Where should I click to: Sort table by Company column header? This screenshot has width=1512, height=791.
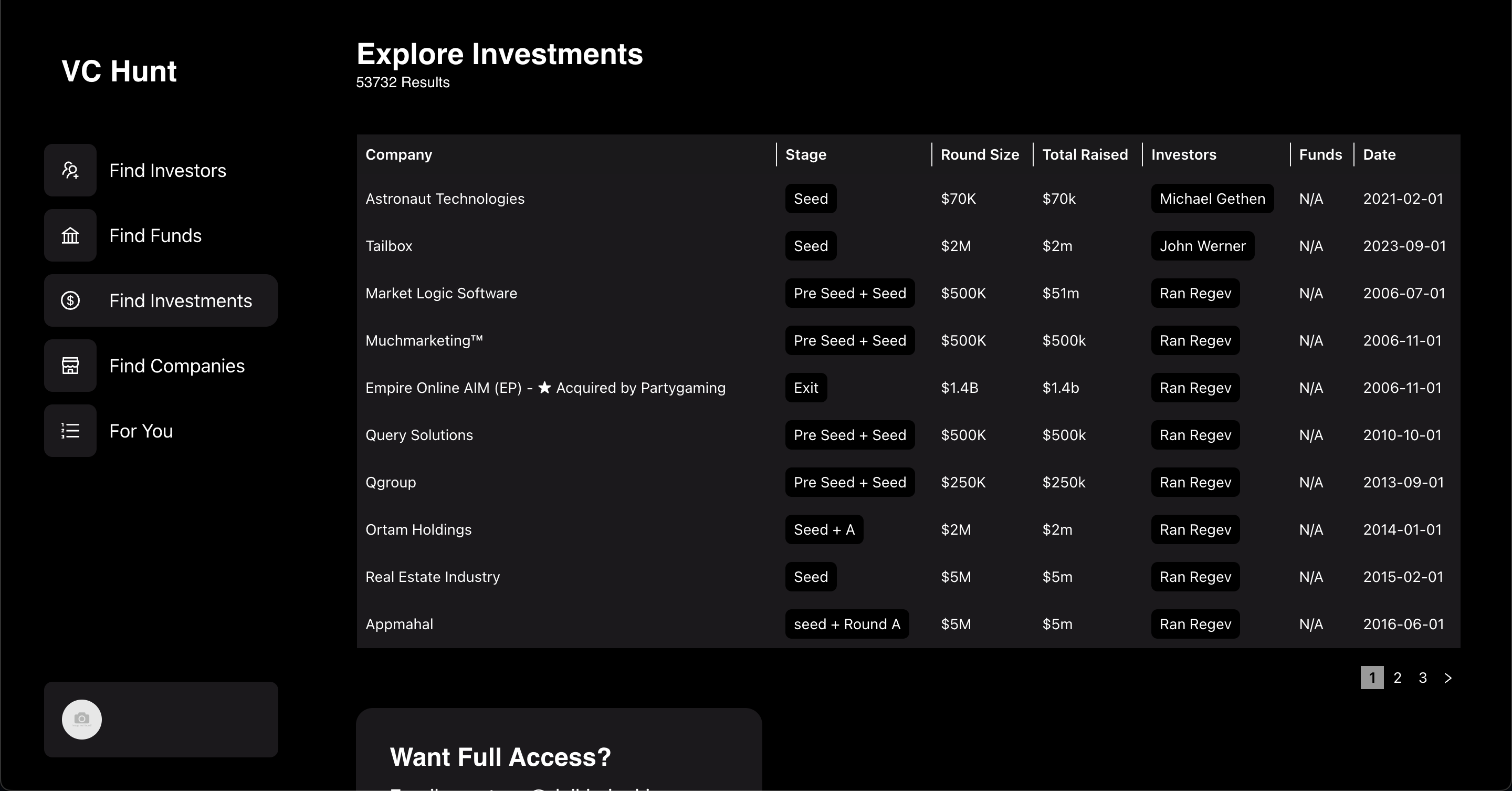[398, 154]
